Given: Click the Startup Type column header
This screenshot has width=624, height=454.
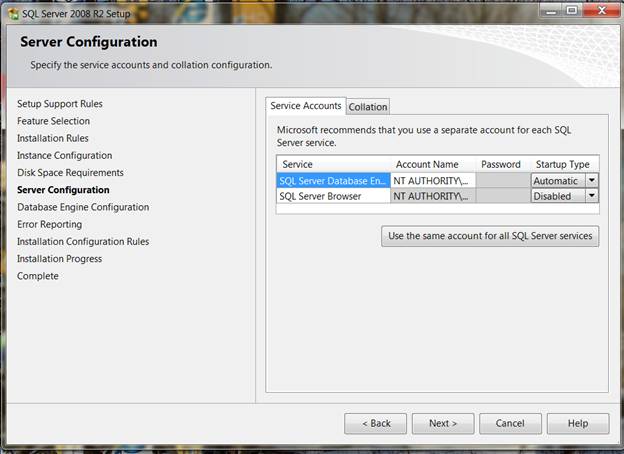Looking at the screenshot, I should pos(565,164).
